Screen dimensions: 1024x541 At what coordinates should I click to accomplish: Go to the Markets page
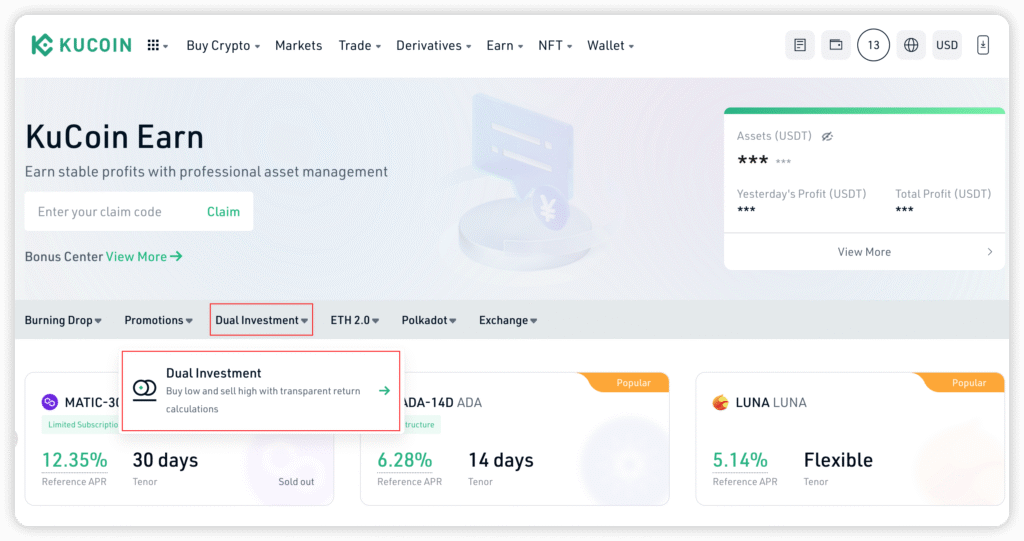point(298,45)
